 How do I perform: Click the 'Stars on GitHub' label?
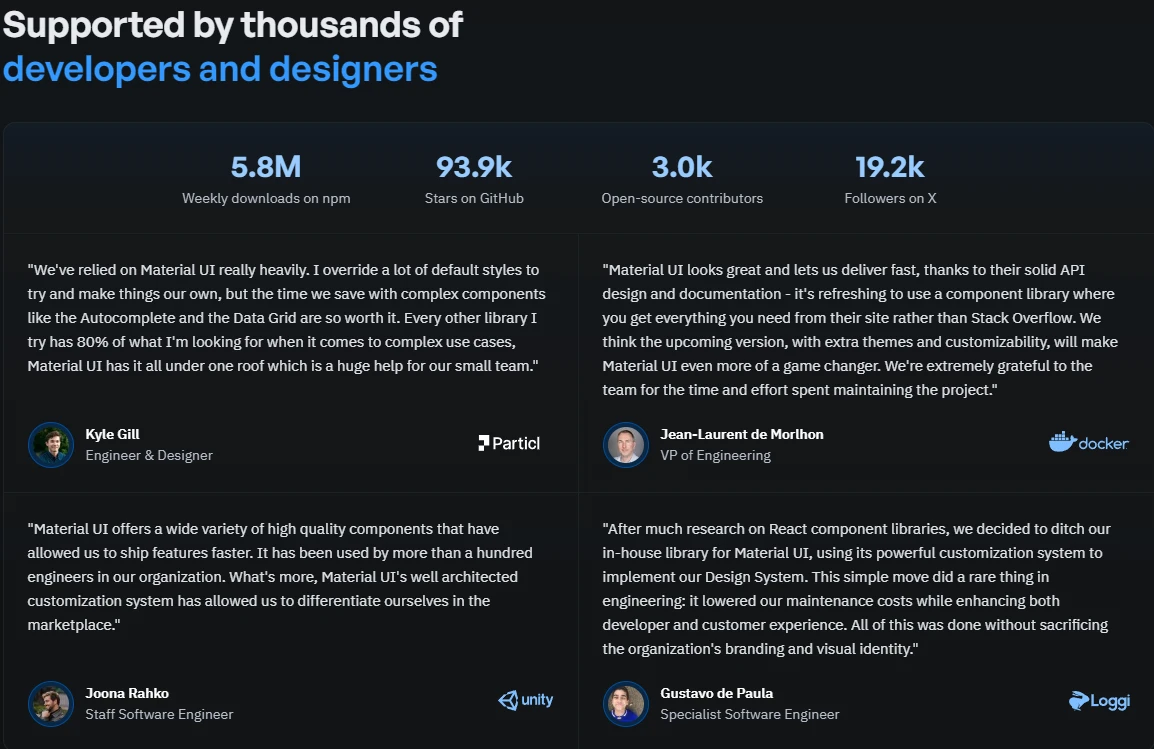coord(474,198)
